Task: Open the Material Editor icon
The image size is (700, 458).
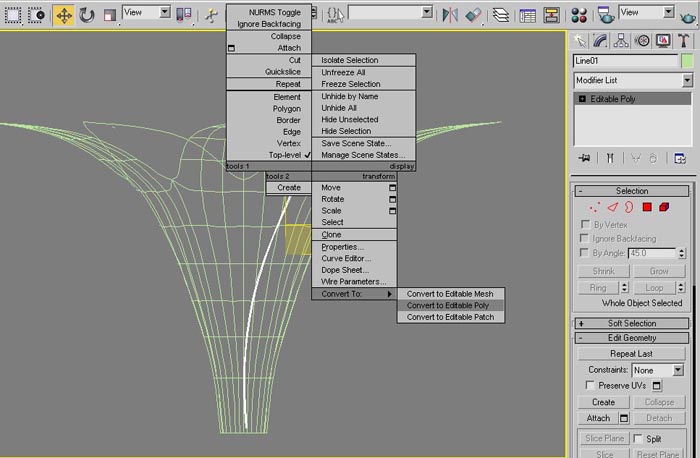Action: [579, 15]
